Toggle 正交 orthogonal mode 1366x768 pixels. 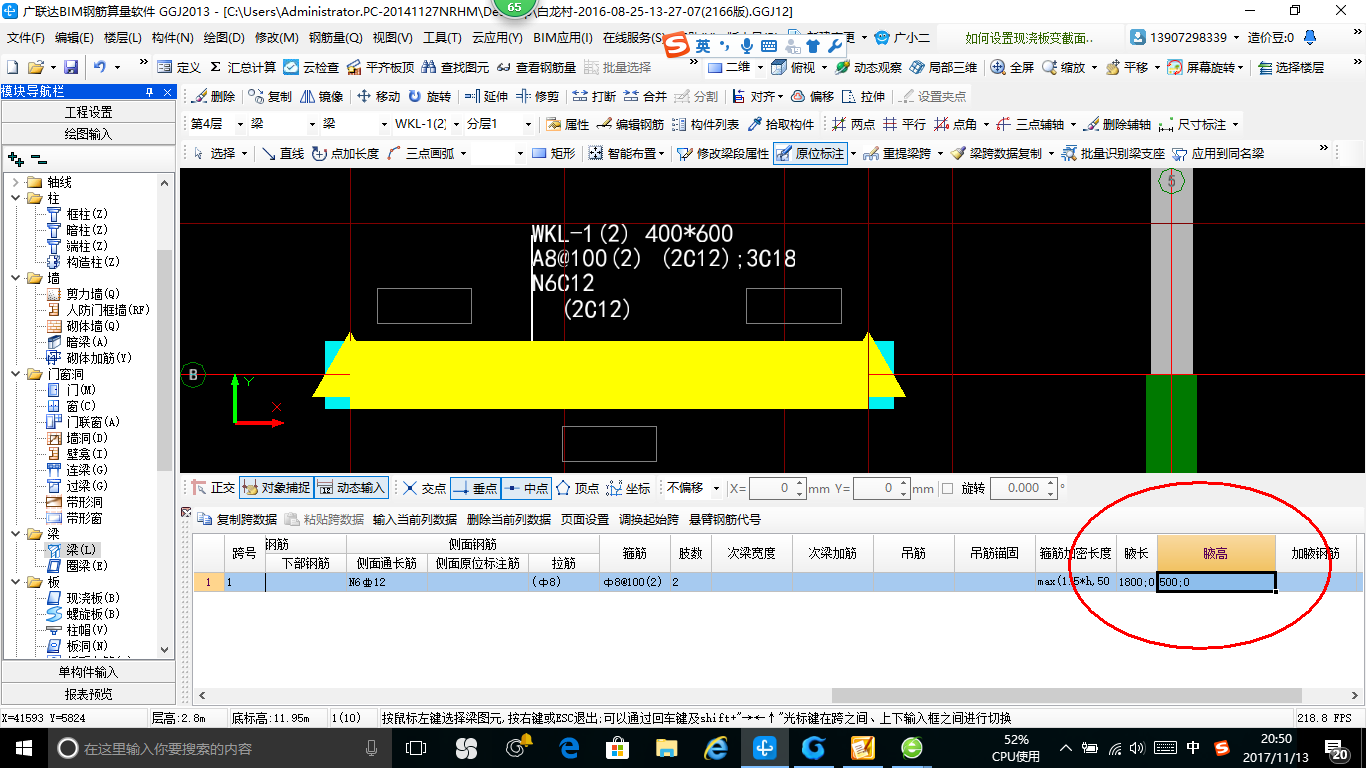click(x=213, y=488)
